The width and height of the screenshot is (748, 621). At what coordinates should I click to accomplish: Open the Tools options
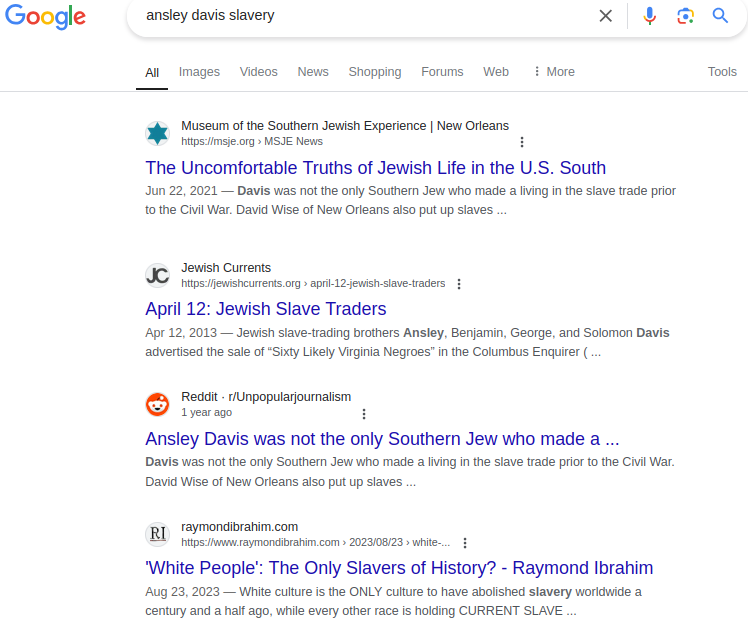pos(722,72)
